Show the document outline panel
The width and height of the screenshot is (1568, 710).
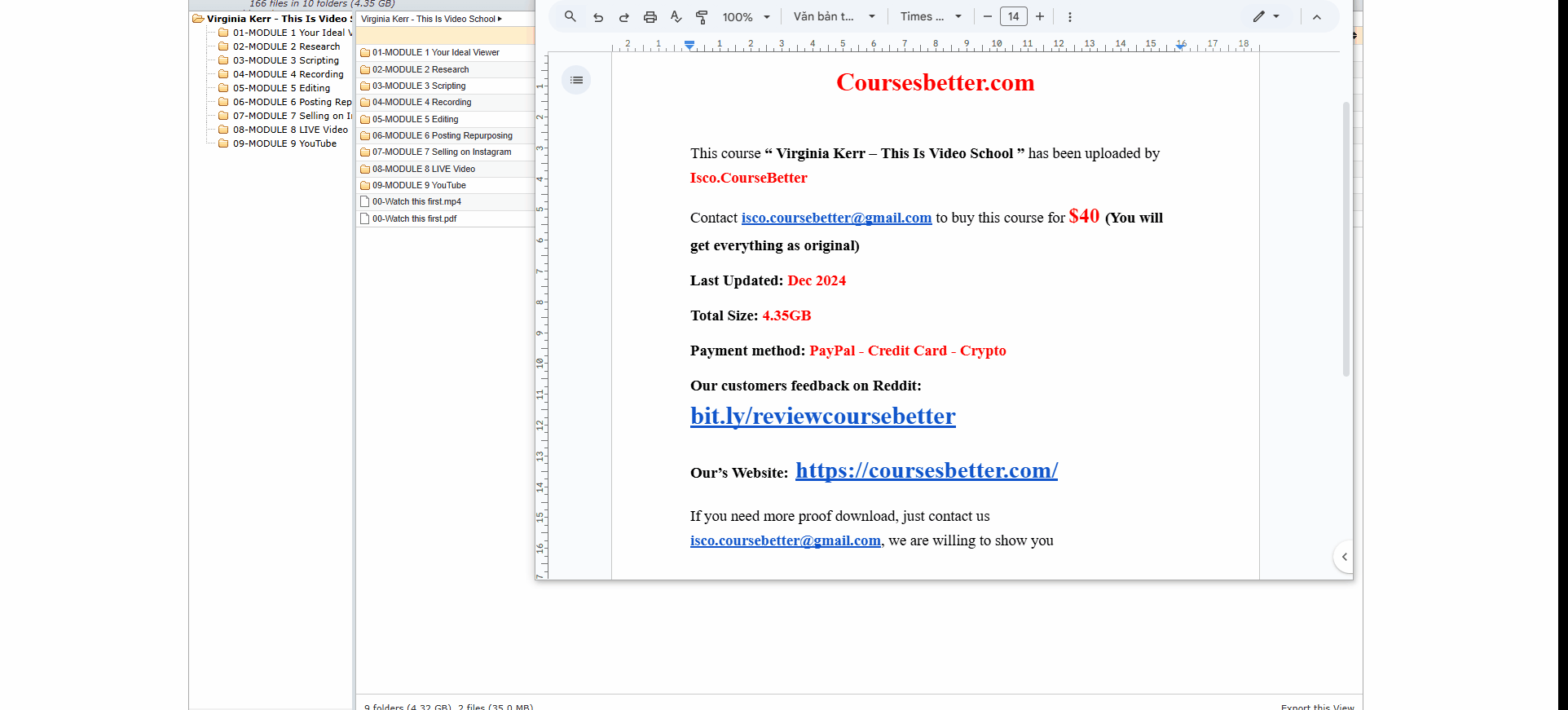(576, 80)
